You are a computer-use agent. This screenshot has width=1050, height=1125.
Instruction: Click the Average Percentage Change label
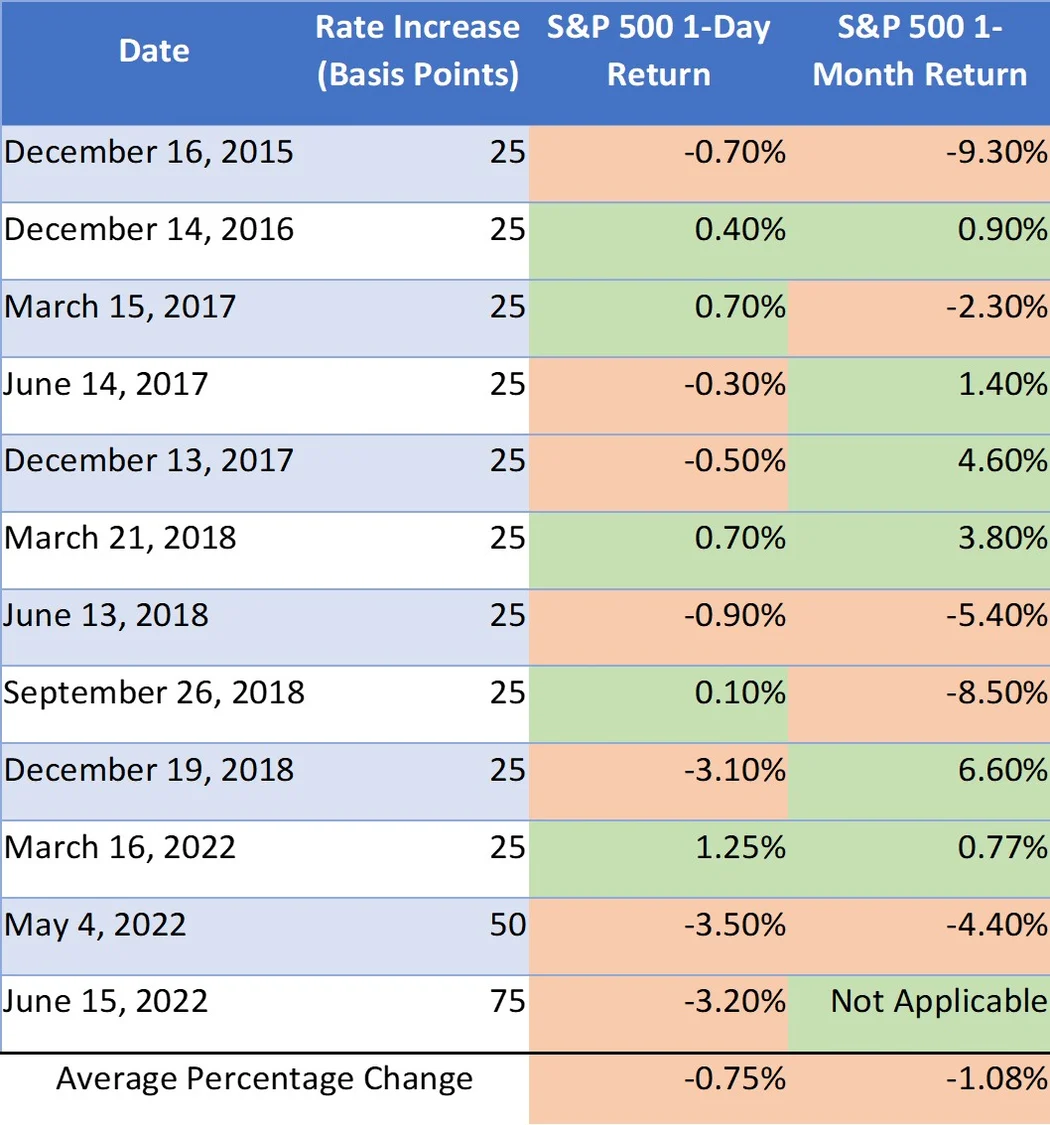pyautogui.click(x=264, y=1079)
